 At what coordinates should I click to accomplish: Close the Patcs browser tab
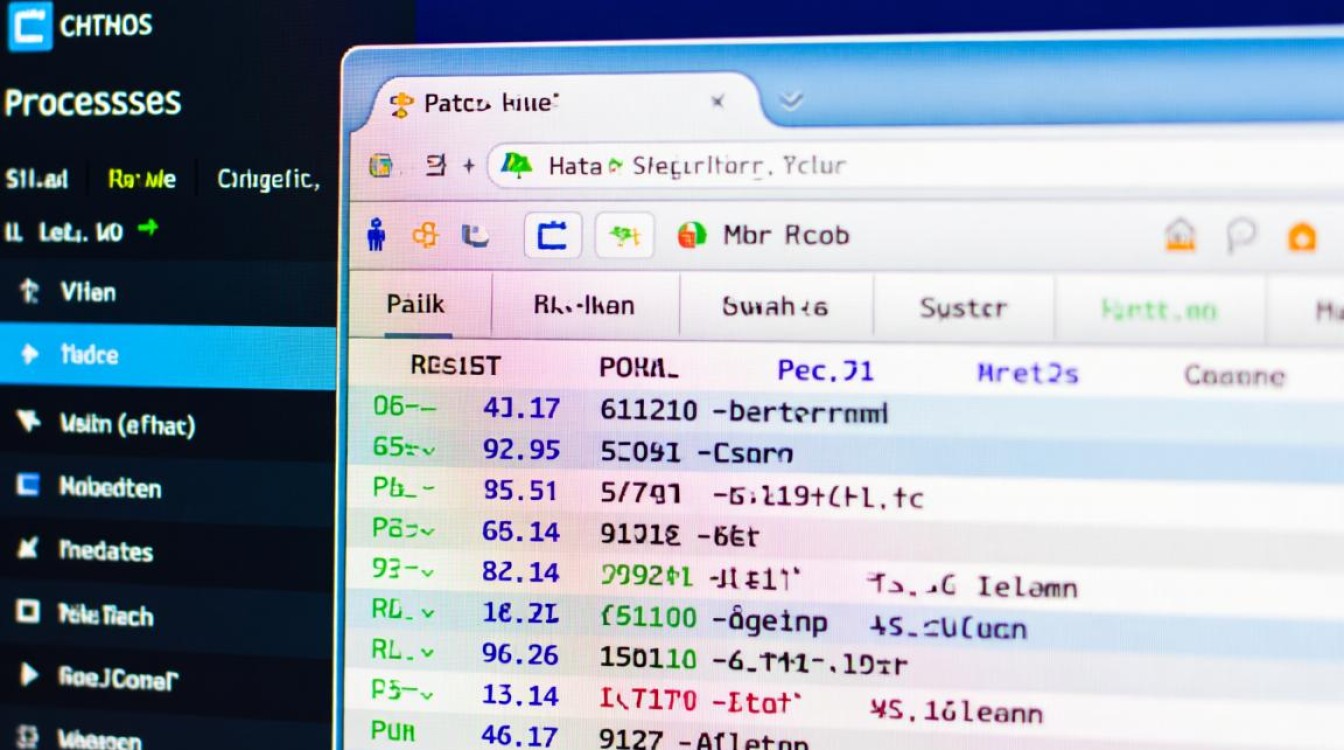pyautogui.click(x=717, y=101)
